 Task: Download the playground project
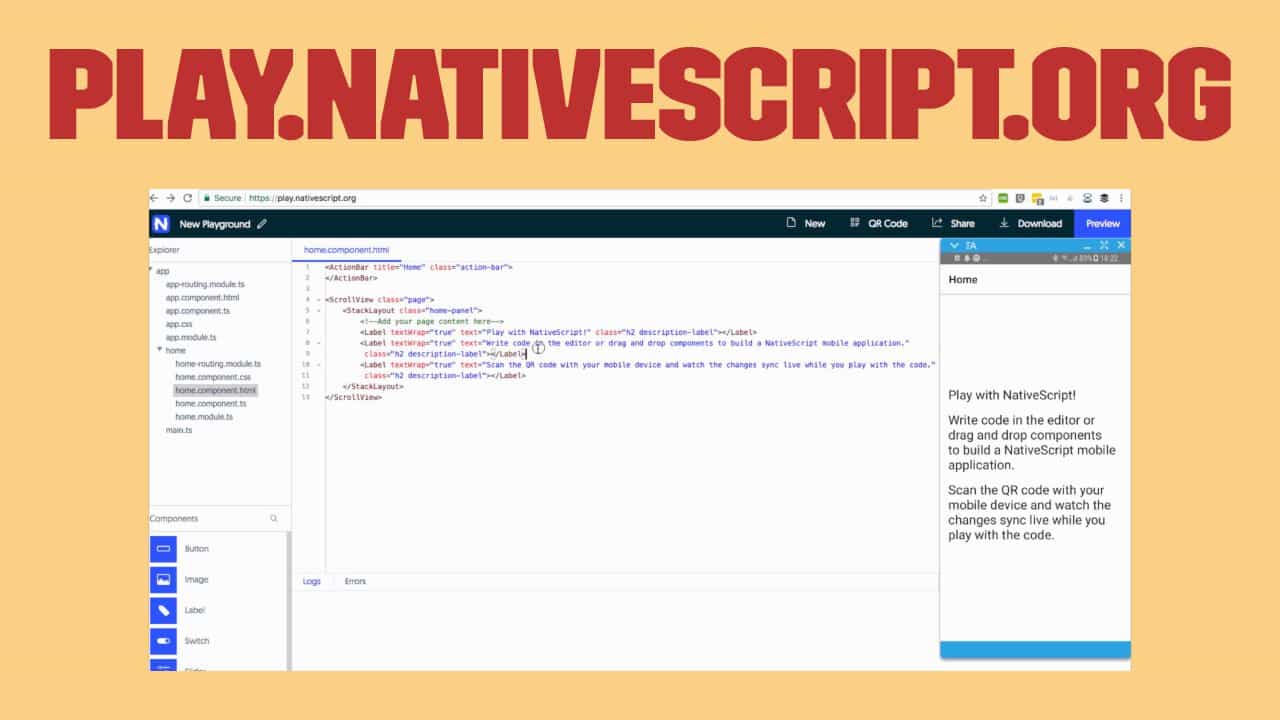coord(1030,224)
